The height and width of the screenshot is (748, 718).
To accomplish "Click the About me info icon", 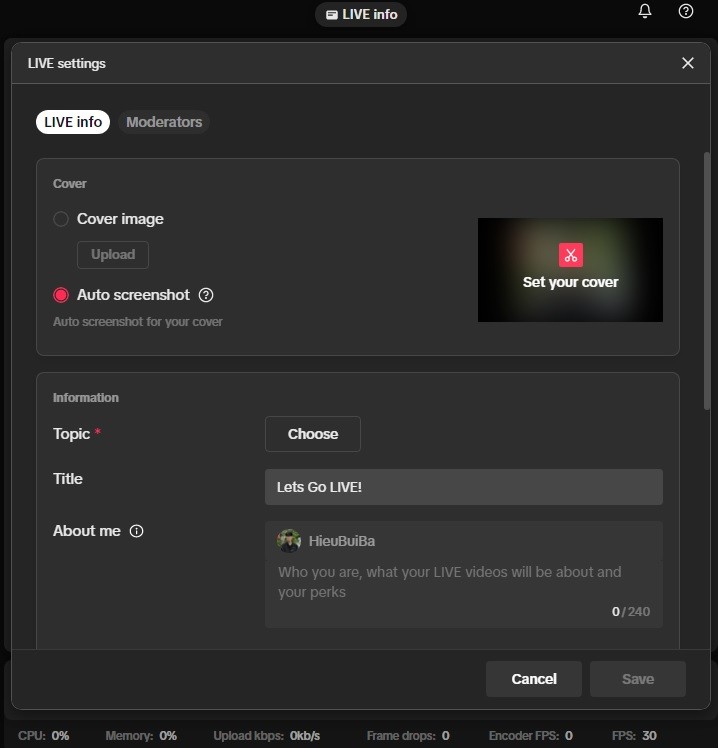I will click(136, 531).
